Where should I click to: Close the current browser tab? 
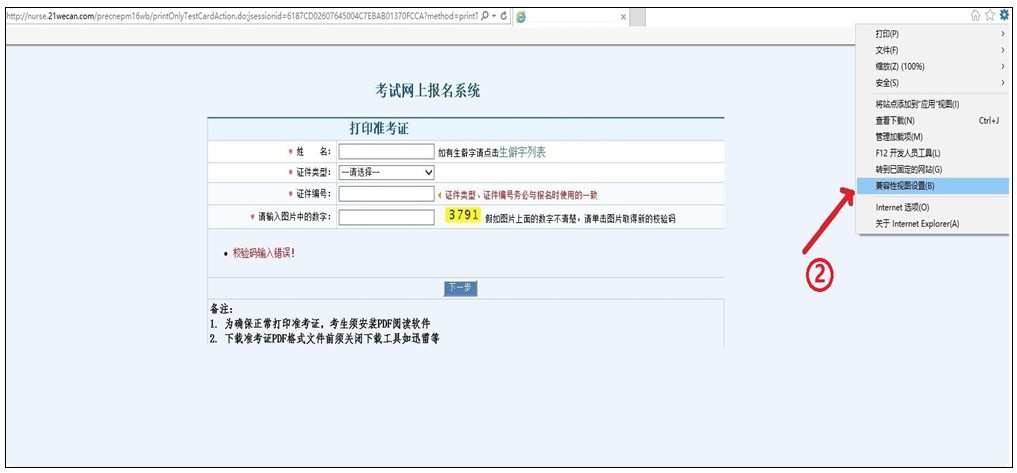tap(623, 18)
